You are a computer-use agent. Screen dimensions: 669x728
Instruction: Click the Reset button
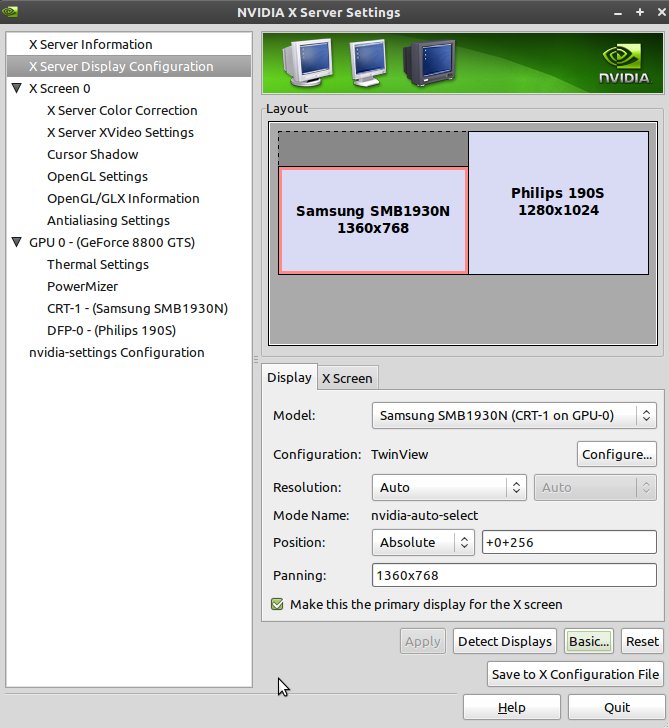642,641
